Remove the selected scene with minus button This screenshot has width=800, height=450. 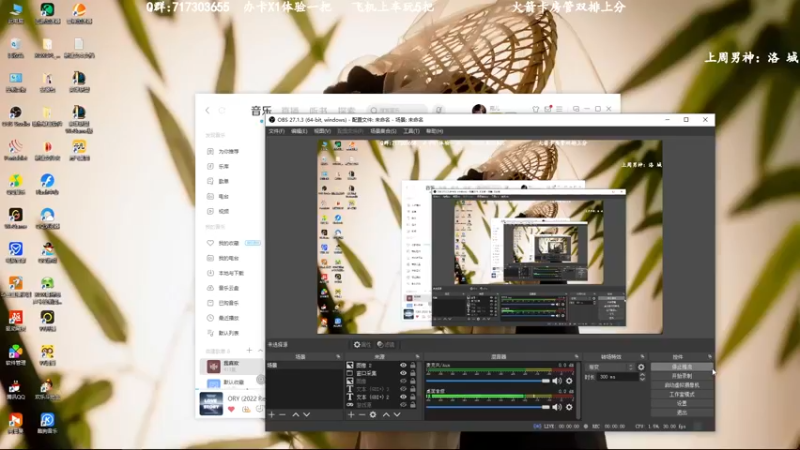[x=282, y=415]
